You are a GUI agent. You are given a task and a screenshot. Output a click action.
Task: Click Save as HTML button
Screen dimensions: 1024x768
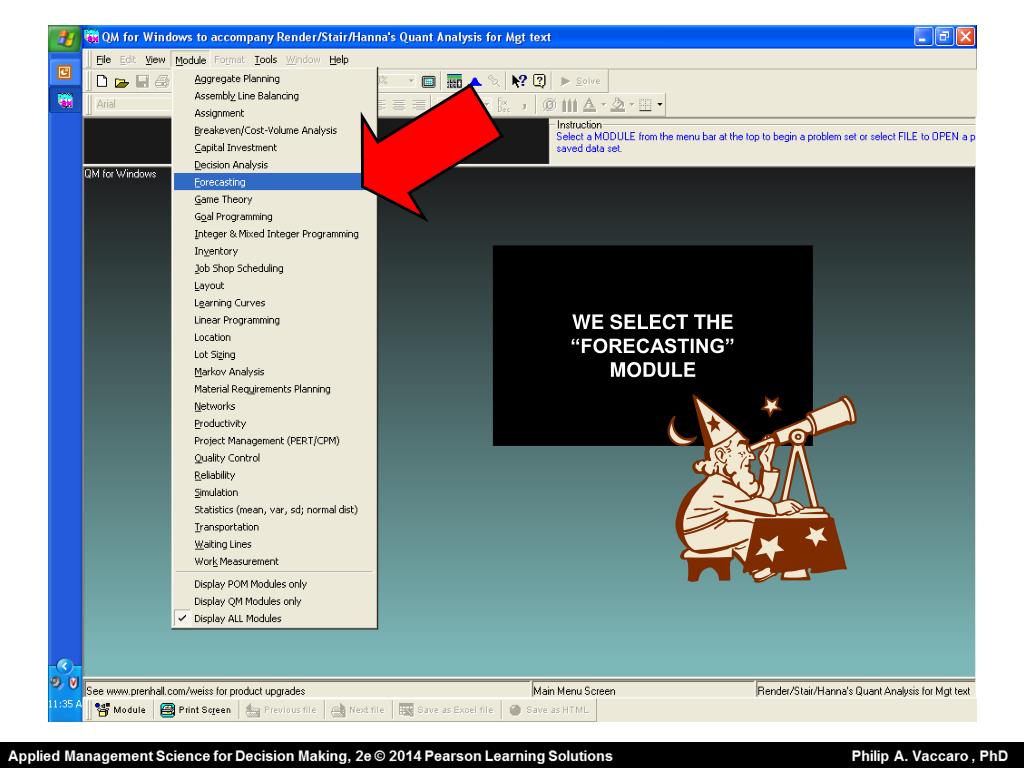click(x=549, y=710)
